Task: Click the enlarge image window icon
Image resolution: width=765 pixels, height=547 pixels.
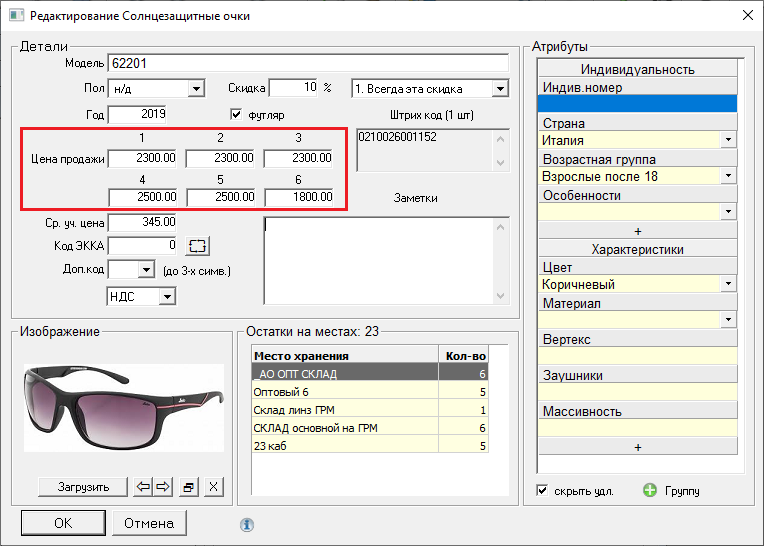Action: click(188, 487)
